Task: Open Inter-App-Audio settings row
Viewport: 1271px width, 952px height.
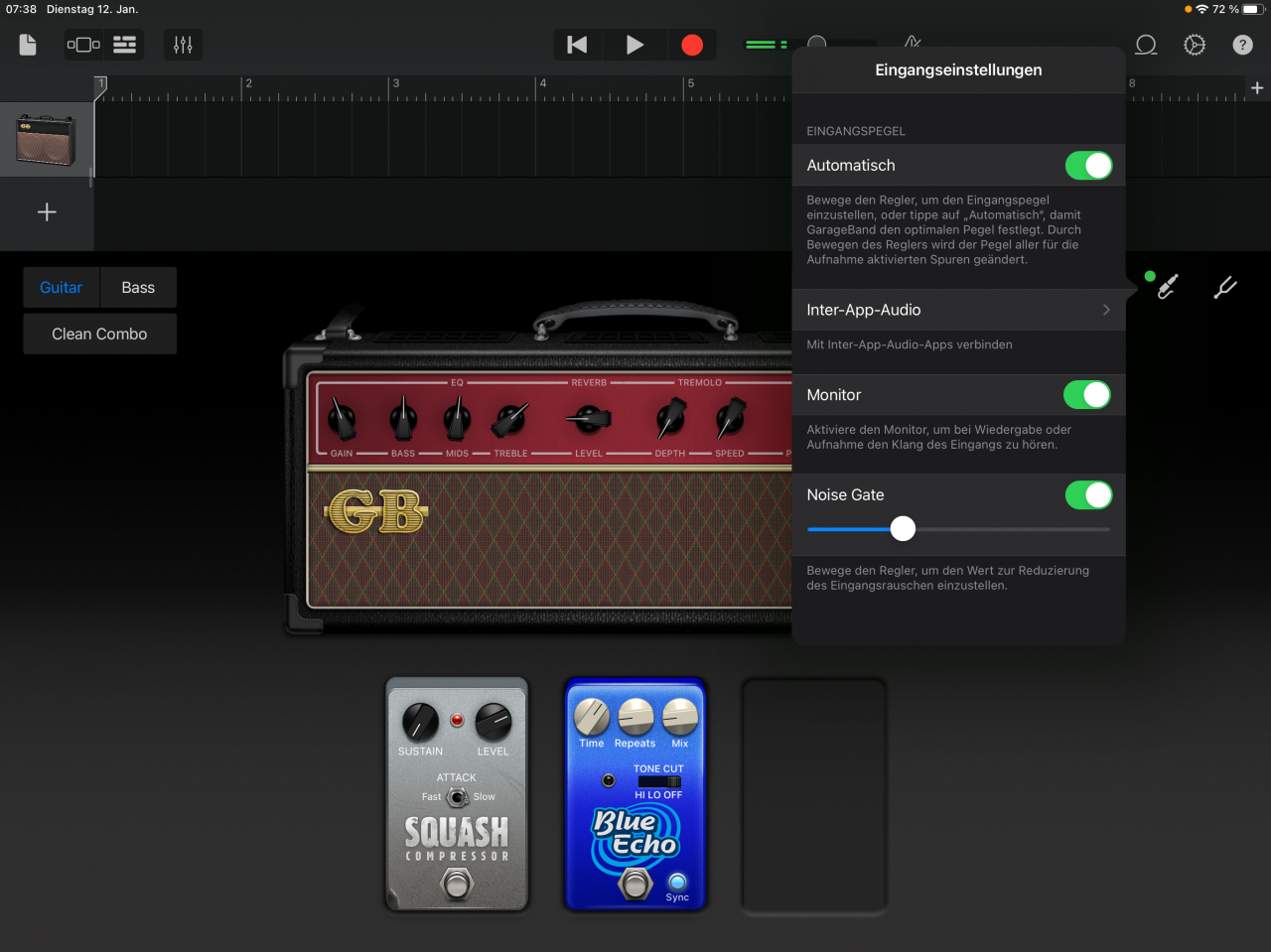Action: pyautogui.click(x=958, y=310)
